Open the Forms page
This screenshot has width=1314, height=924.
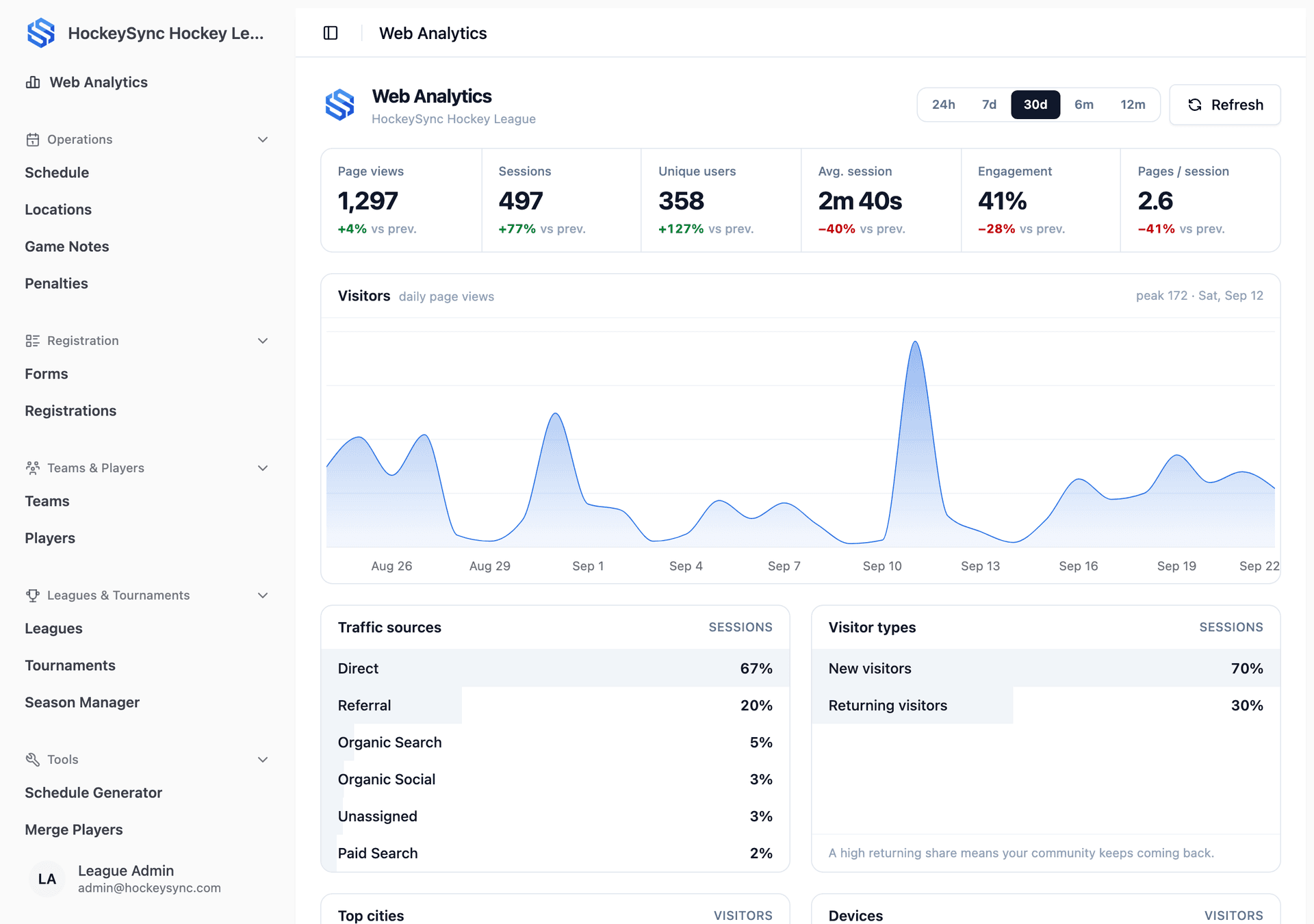[47, 374]
